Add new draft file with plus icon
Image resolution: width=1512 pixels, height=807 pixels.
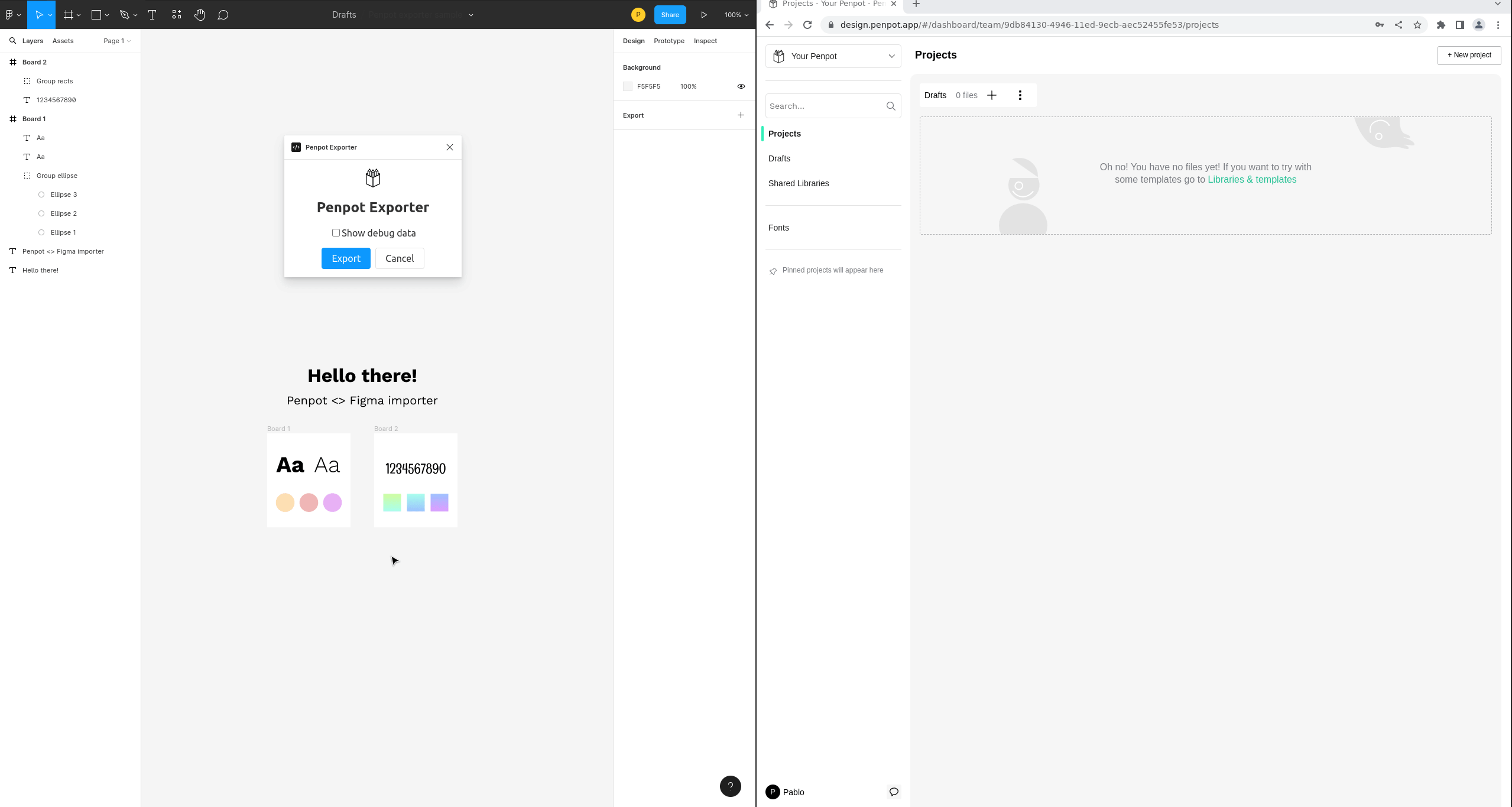[992, 95]
